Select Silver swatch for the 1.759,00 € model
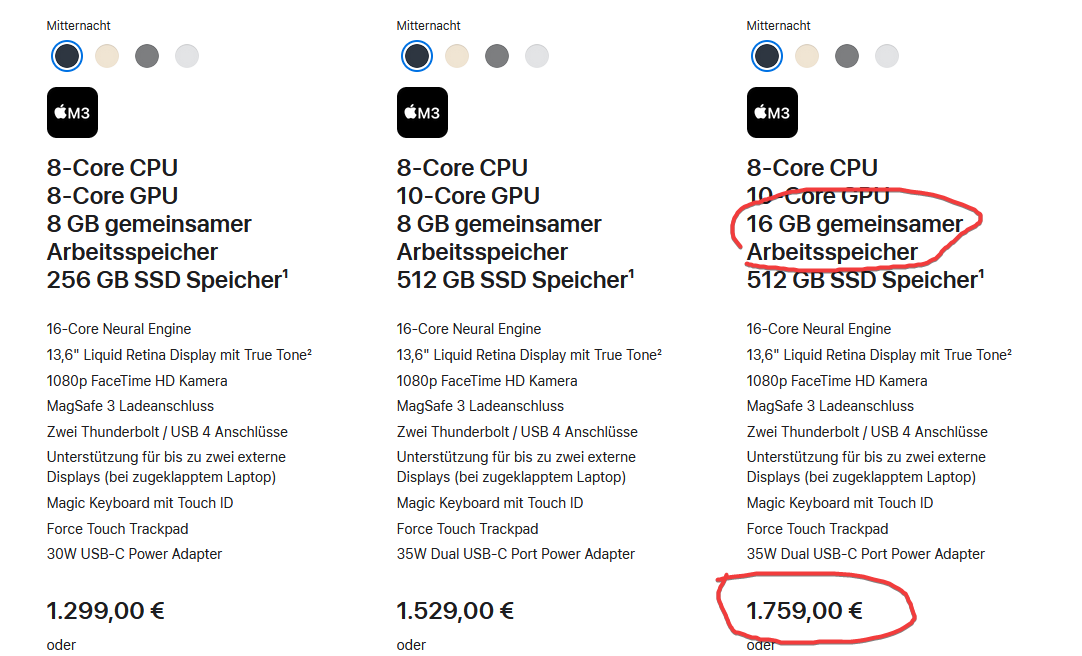The width and height of the screenshot is (1082, 656). 887,56
